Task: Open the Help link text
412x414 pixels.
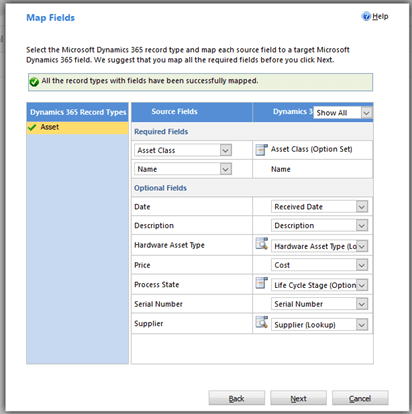Action: point(380,16)
